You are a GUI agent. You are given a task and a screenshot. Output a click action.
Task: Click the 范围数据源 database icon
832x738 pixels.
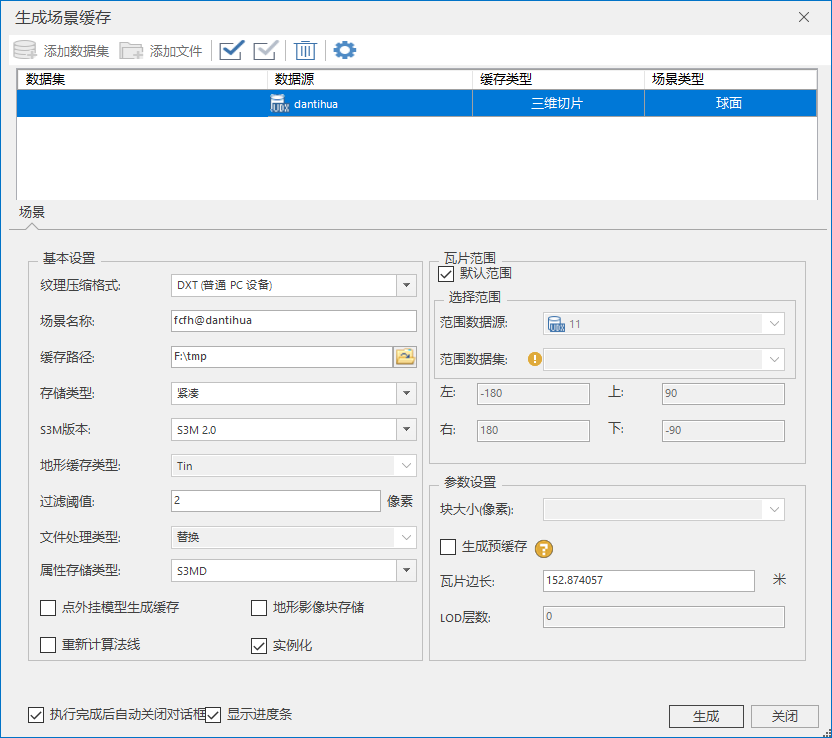[x=556, y=324]
